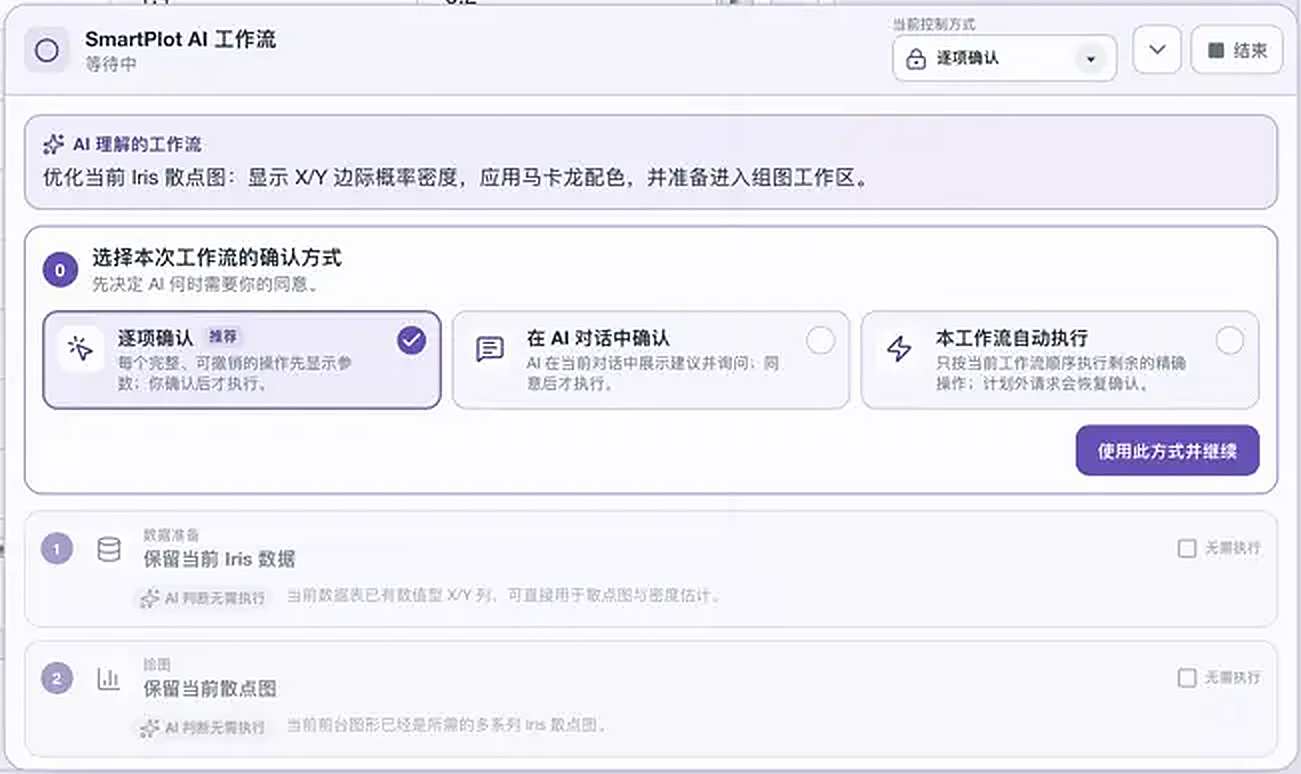Click the 当前控制方式 label
The height and width of the screenshot is (774, 1301).
[x=934, y=24]
